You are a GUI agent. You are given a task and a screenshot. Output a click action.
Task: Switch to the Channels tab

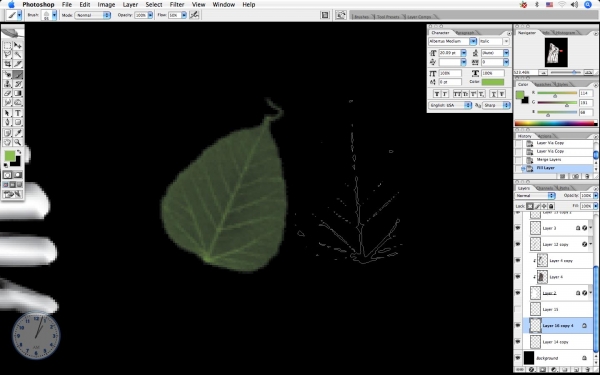point(545,188)
